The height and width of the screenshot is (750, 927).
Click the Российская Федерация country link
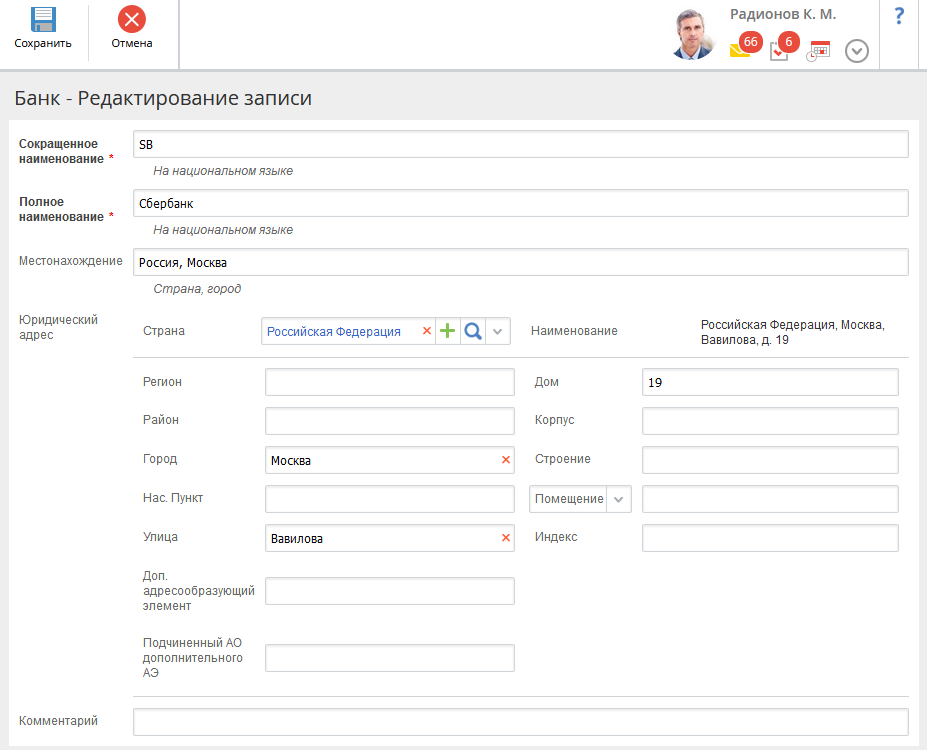point(333,331)
